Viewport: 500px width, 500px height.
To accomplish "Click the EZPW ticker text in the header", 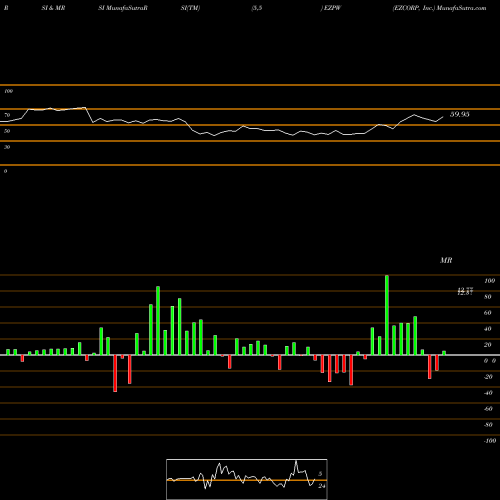I will tap(331, 8).
